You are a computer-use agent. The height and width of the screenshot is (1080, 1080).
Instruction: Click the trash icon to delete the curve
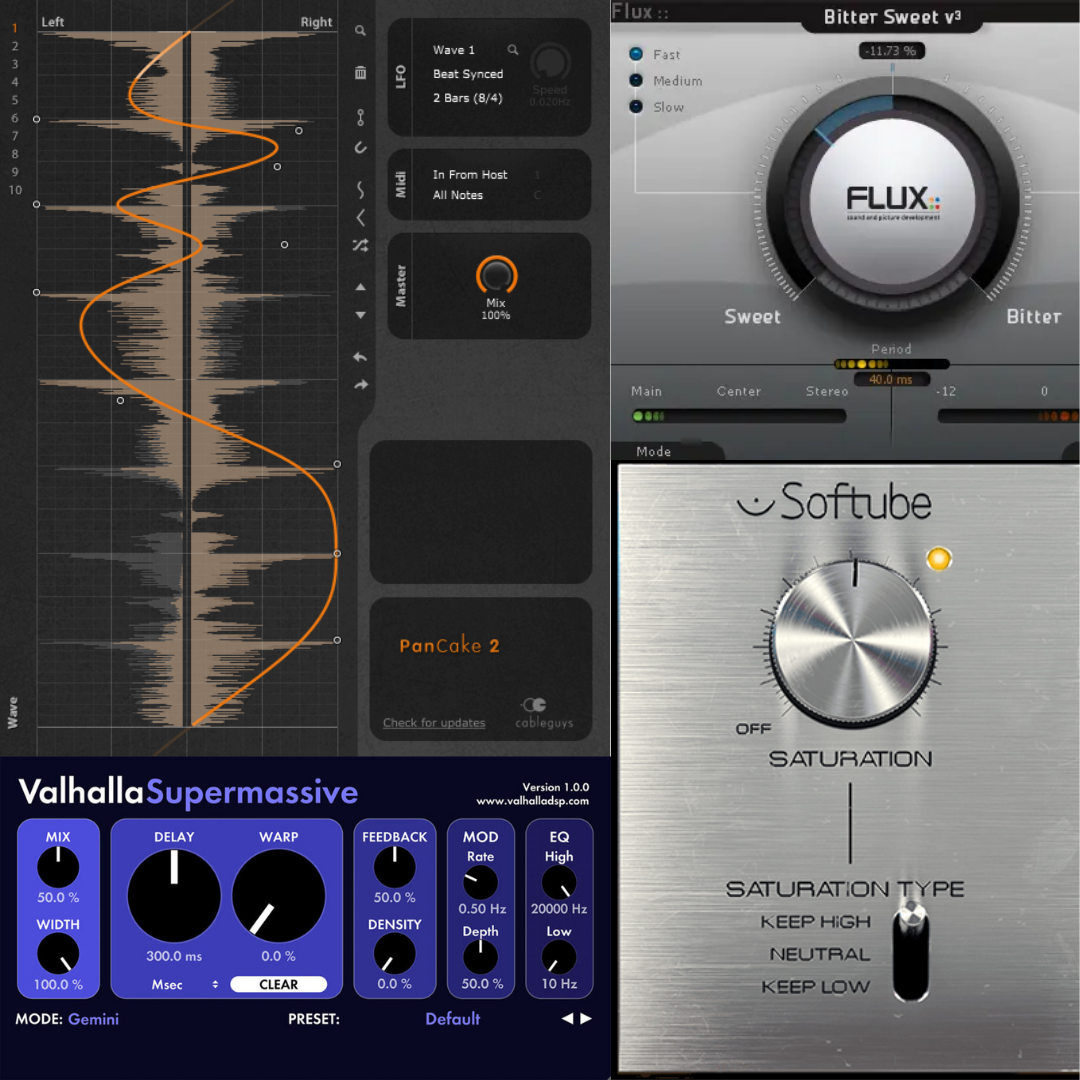[360, 72]
